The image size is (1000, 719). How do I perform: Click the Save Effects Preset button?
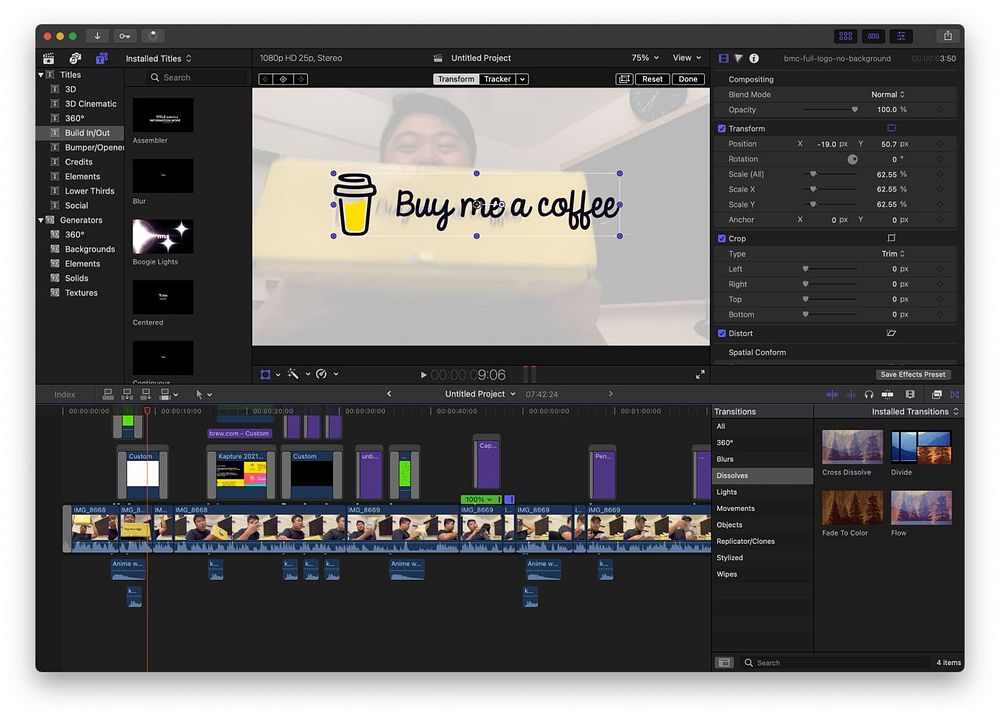pos(913,374)
